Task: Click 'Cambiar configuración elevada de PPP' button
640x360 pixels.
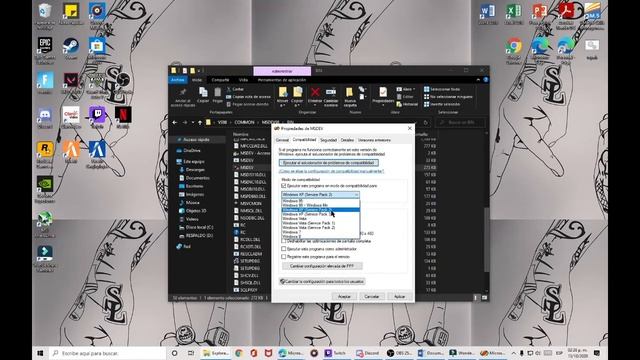Action: point(322,266)
